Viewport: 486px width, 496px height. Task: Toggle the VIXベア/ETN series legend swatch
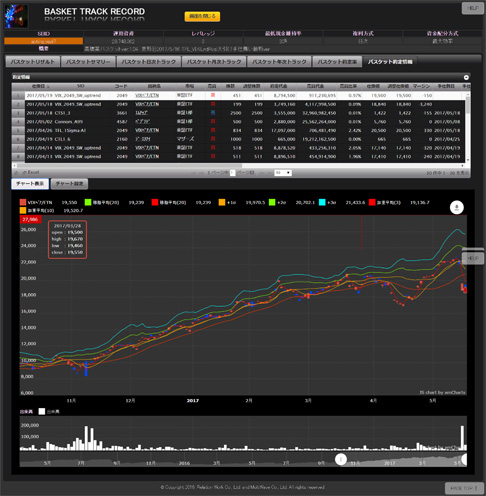[x=23, y=202]
